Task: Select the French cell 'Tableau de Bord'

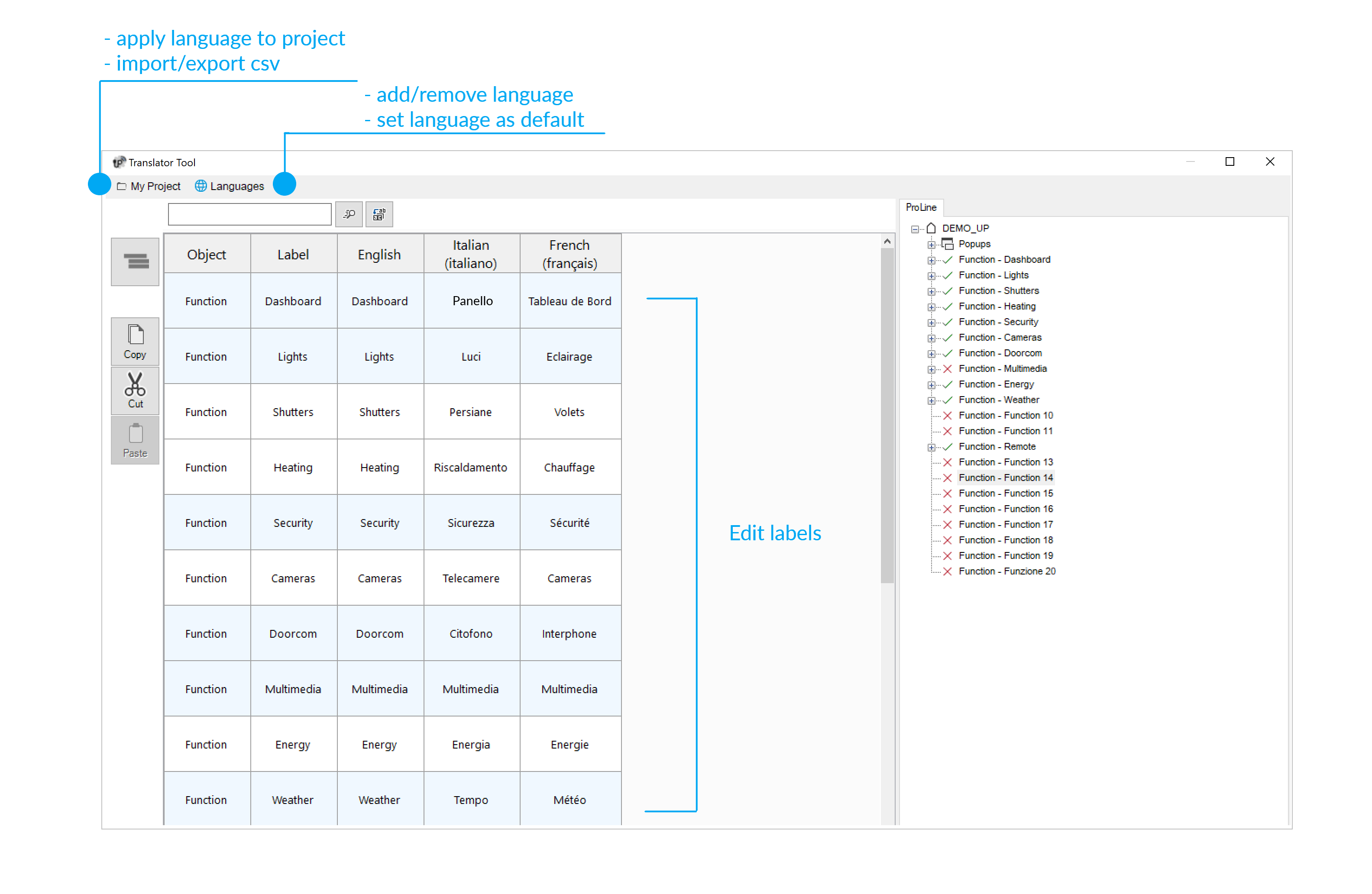Action: (570, 301)
